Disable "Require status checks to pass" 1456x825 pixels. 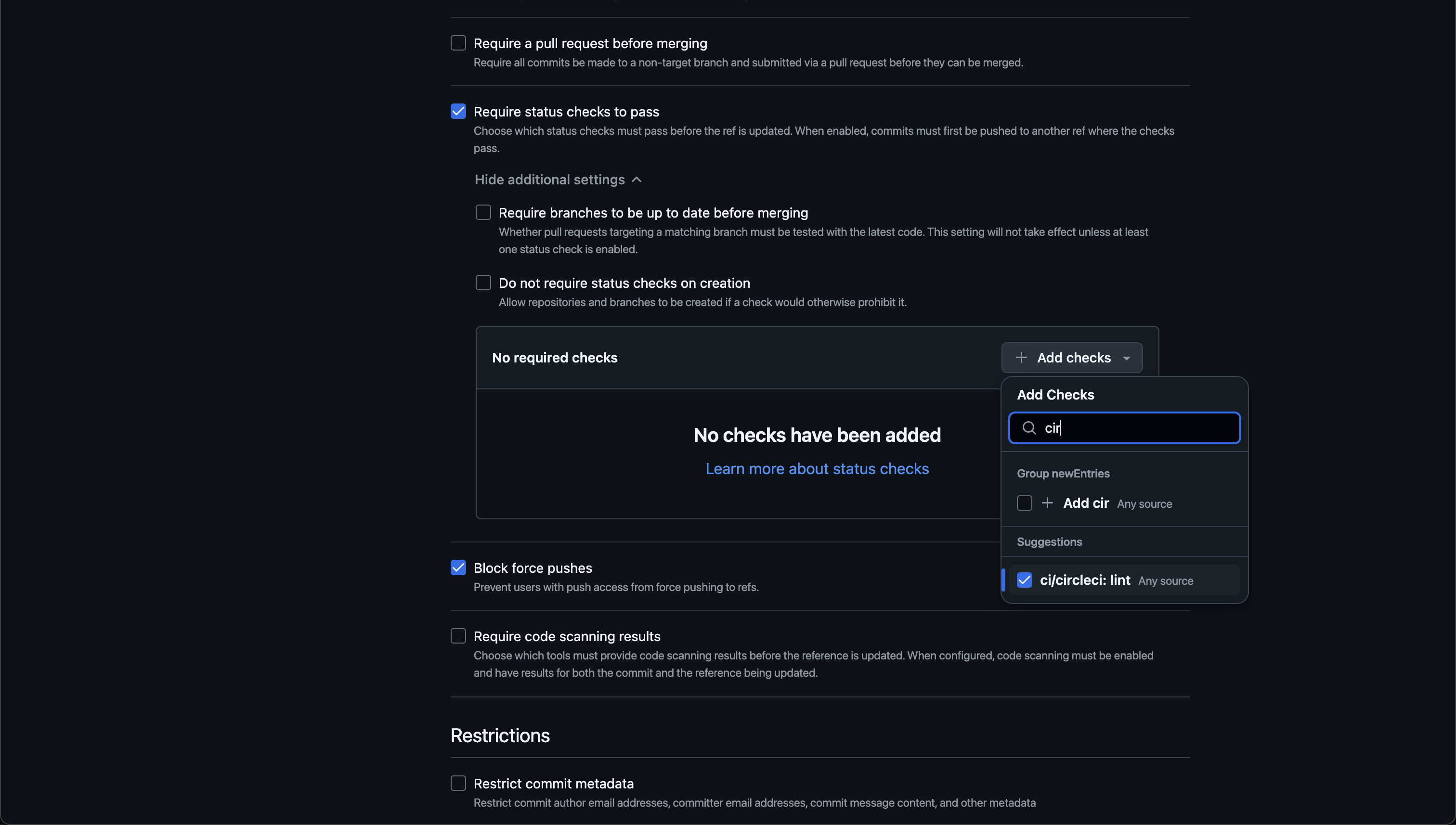[x=458, y=111]
